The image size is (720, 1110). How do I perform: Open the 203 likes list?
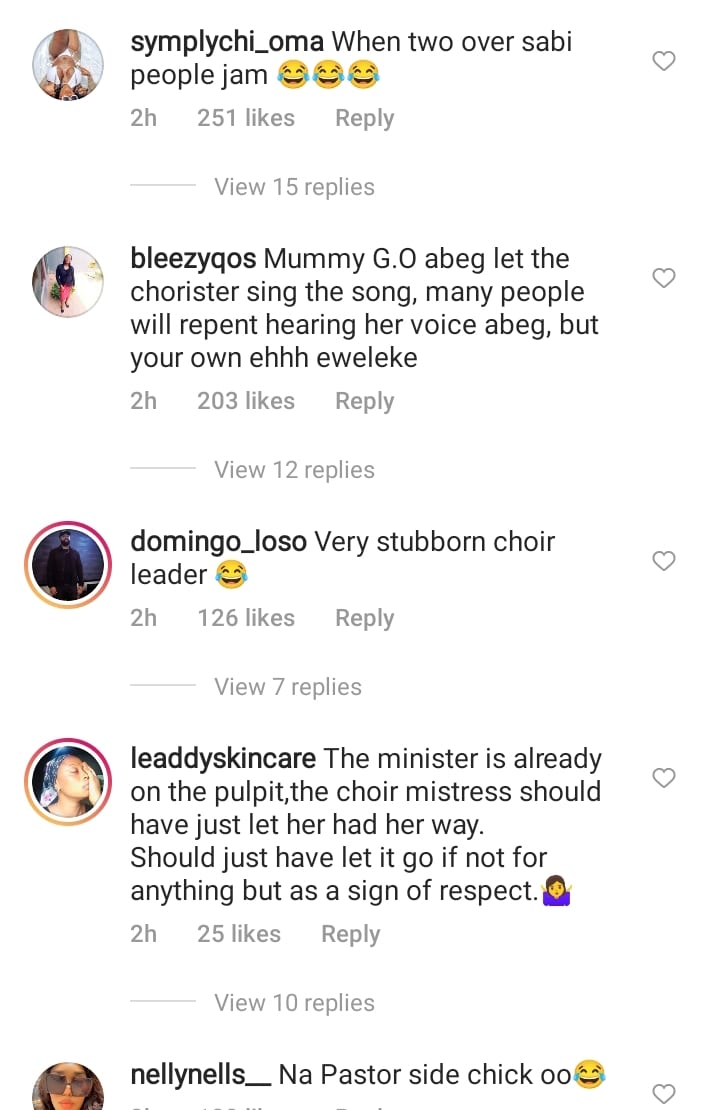246,401
